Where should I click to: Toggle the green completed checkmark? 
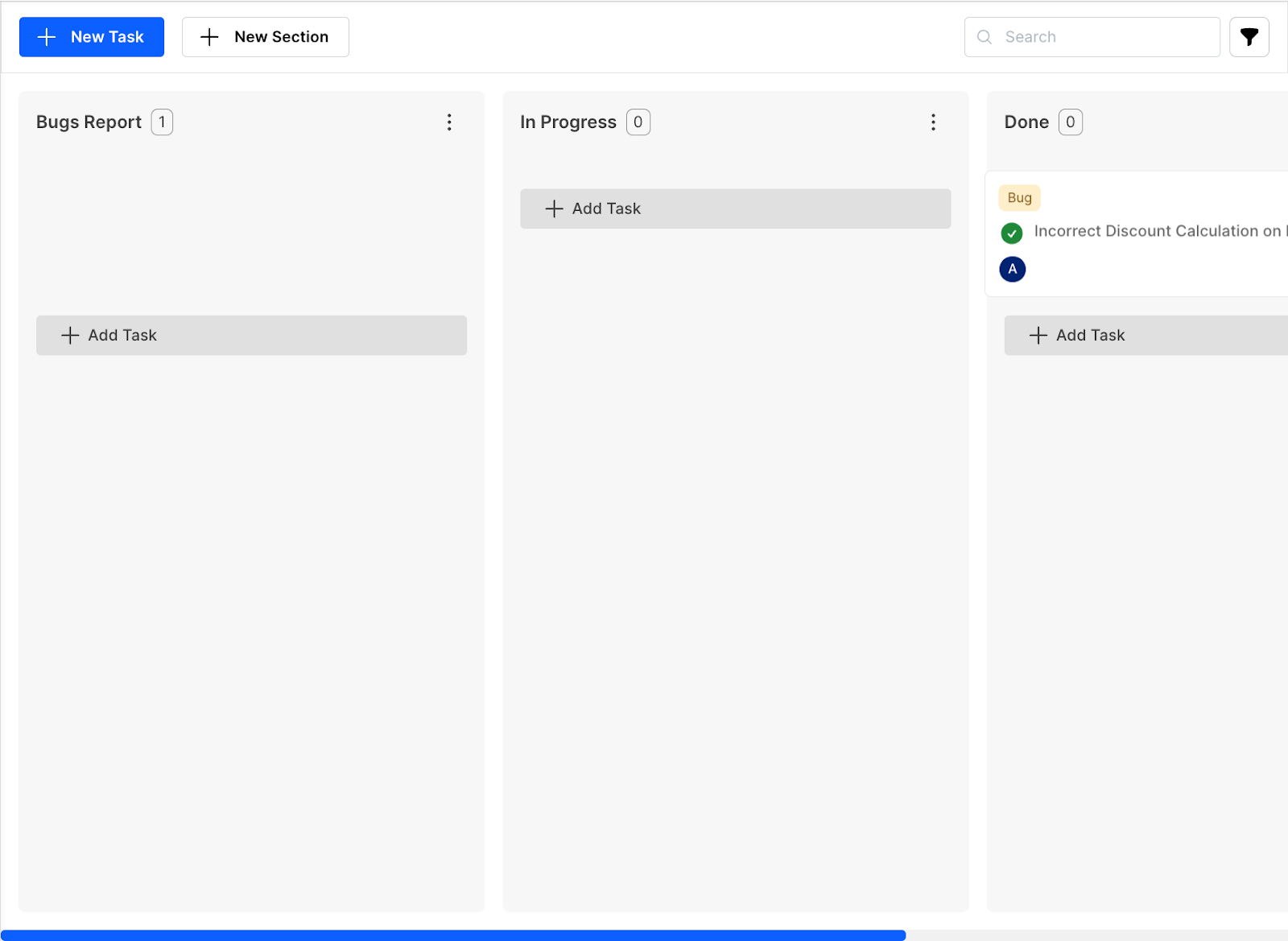[x=1012, y=233]
